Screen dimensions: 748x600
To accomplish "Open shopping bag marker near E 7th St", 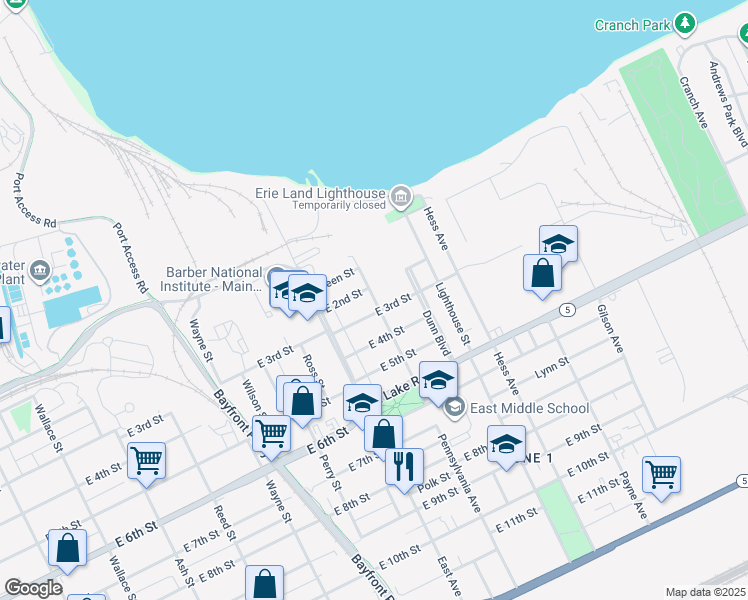I will tap(383, 435).
